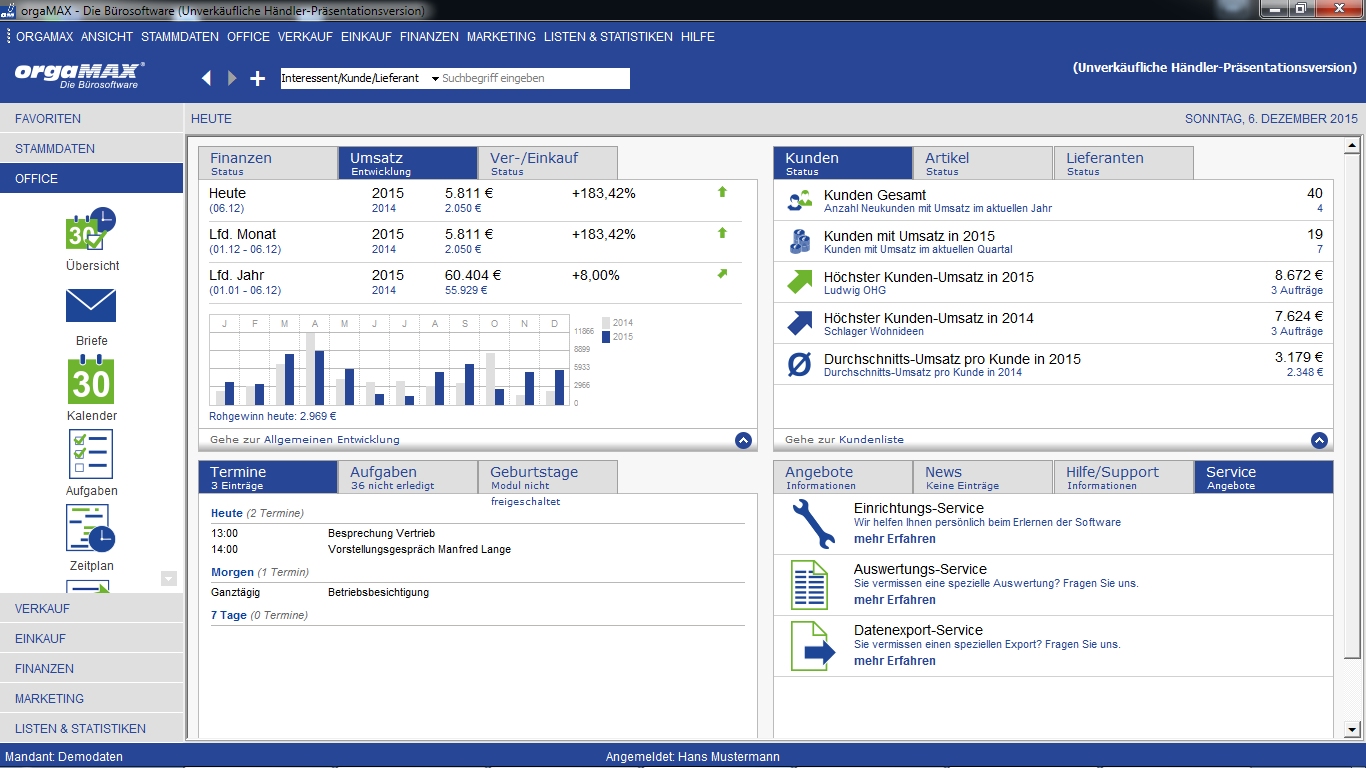Image resolution: width=1366 pixels, height=768 pixels.
Task: Switch to the Finanzen Status tab
Action: point(268,163)
